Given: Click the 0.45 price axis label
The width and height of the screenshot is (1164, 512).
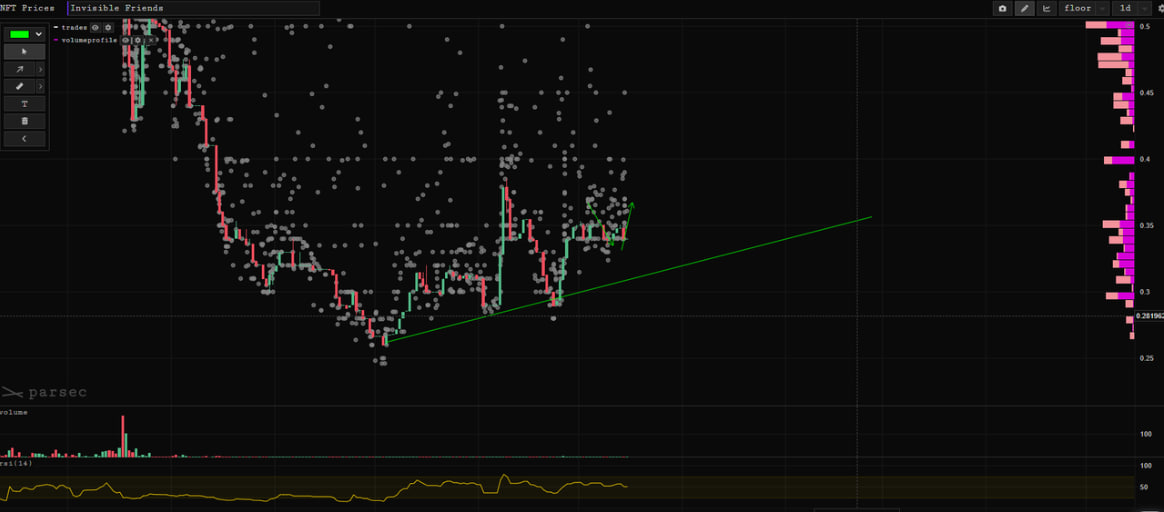Looking at the screenshot, I should [1148, 93].
